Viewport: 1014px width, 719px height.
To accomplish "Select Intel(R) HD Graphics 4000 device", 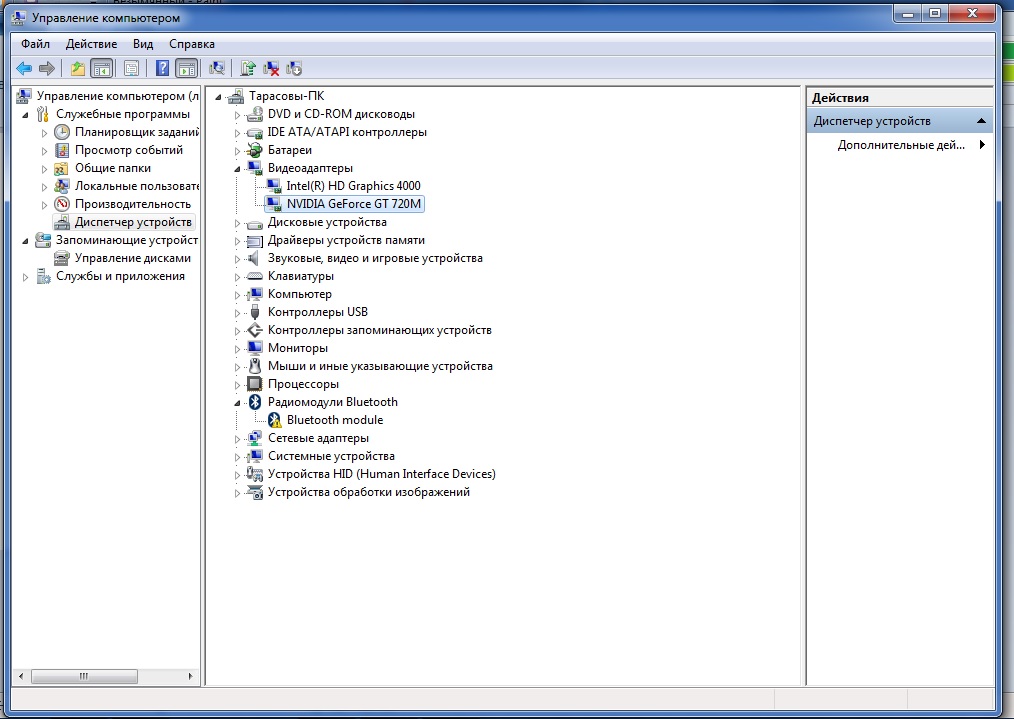I will (353, 186).
